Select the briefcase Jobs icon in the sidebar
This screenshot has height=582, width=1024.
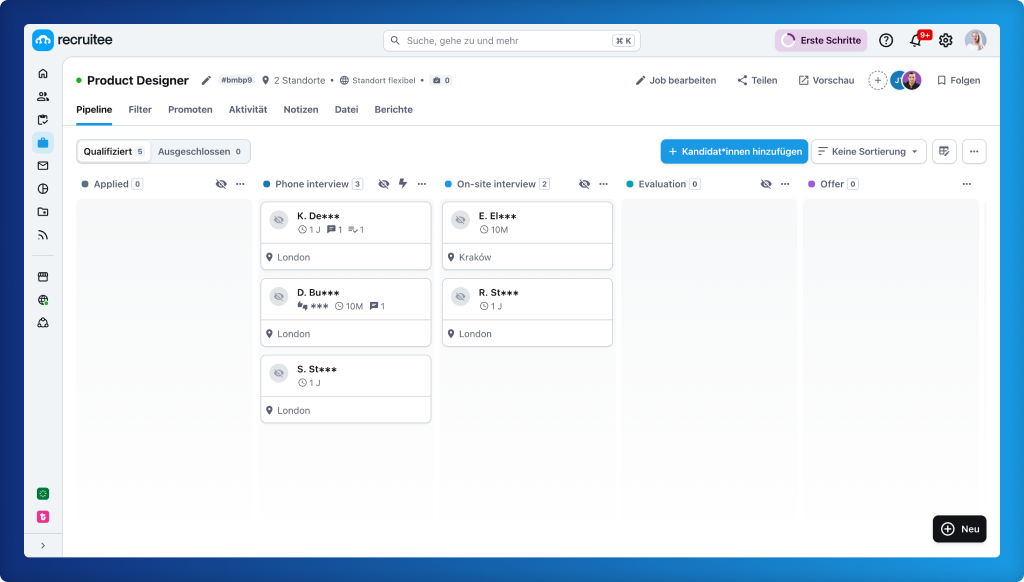[x=42, y=142]
